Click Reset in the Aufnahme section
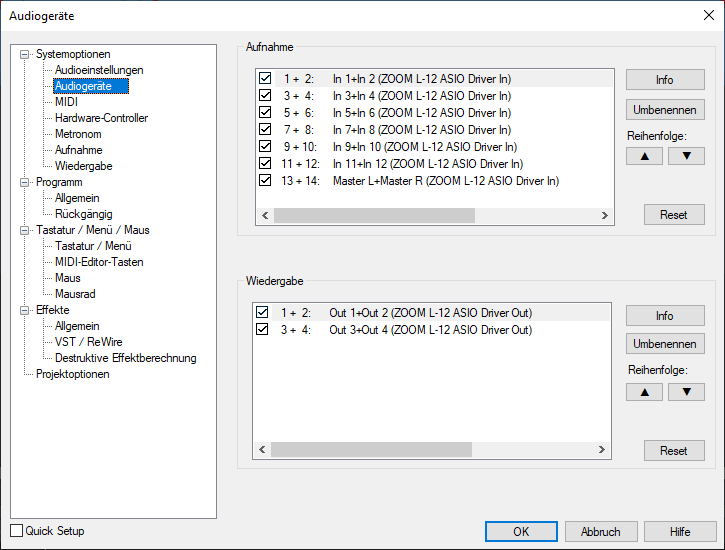Viewport: 725px width, 550px height. (x=674, y=215)
